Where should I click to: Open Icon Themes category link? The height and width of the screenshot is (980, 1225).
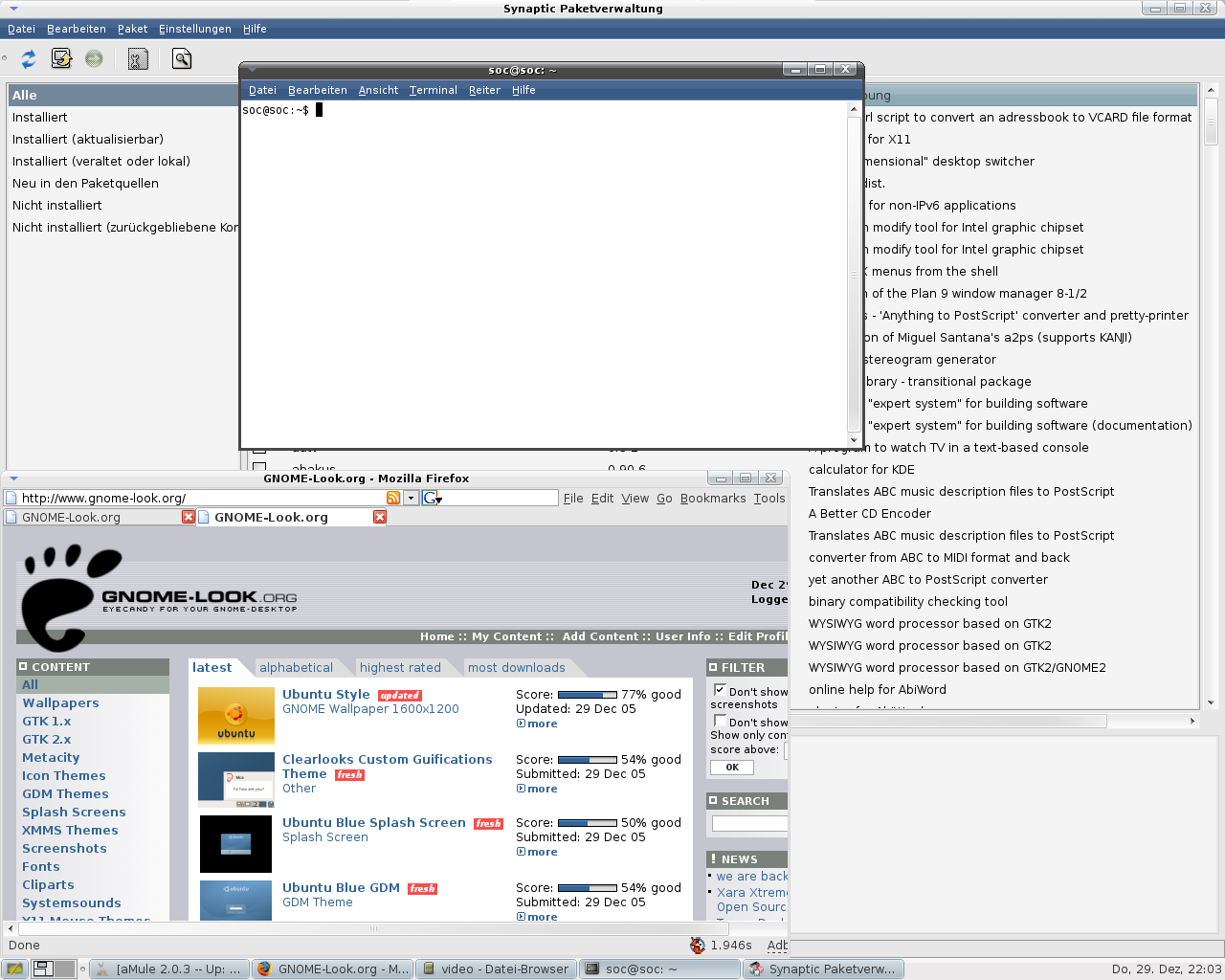[x=64, y=775]
